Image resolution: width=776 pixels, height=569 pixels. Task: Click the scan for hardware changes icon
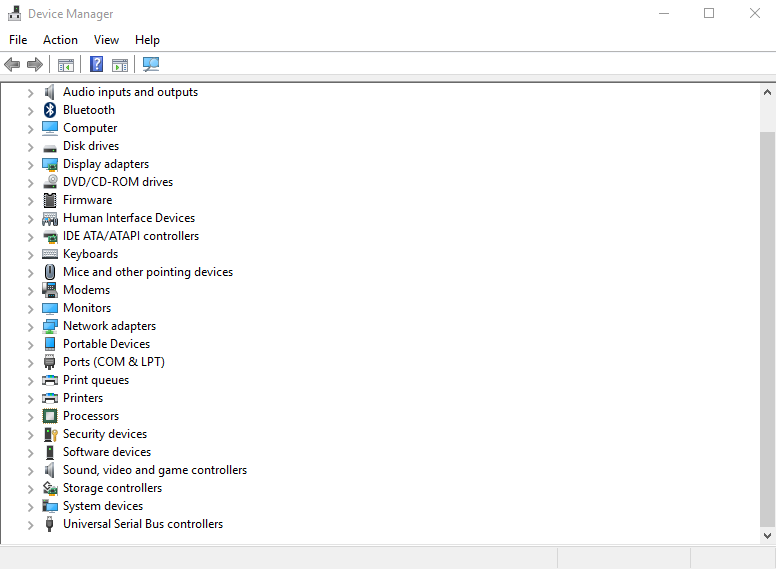(x=151, y=65)
